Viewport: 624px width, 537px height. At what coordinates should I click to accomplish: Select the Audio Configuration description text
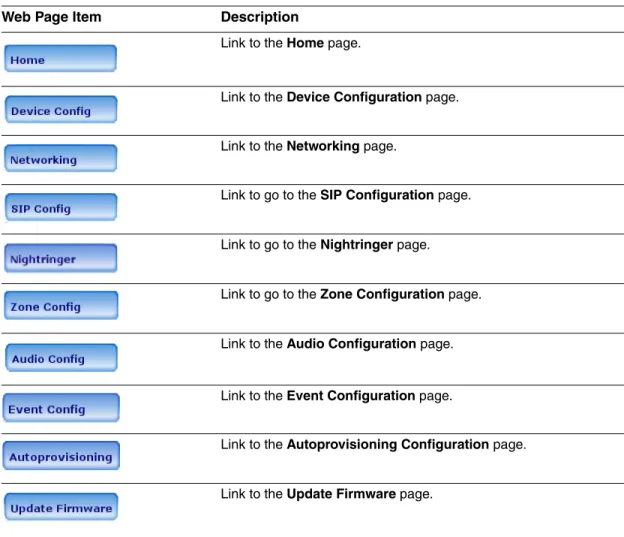337,344
